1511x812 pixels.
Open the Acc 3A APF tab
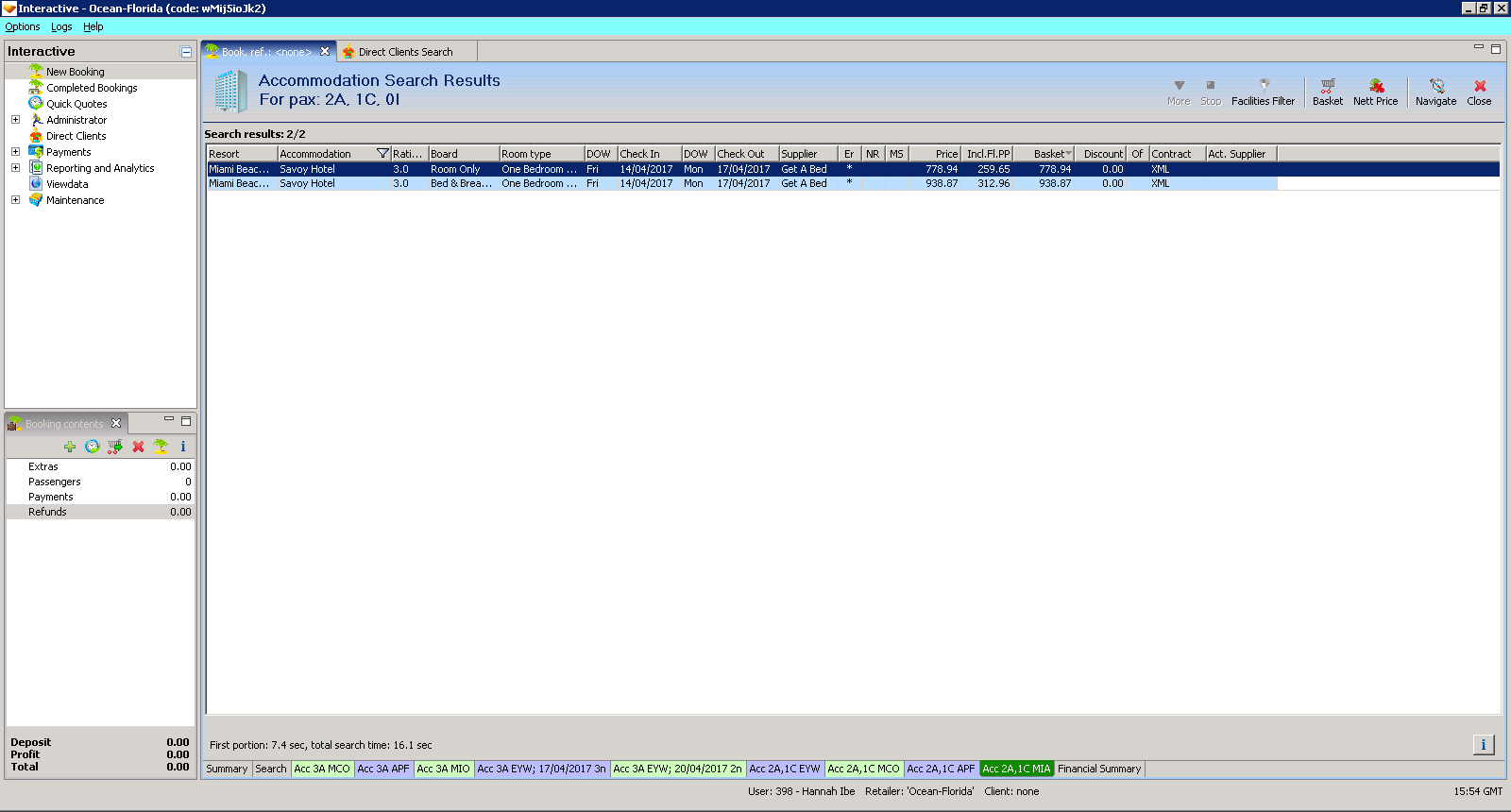point(383,770)
